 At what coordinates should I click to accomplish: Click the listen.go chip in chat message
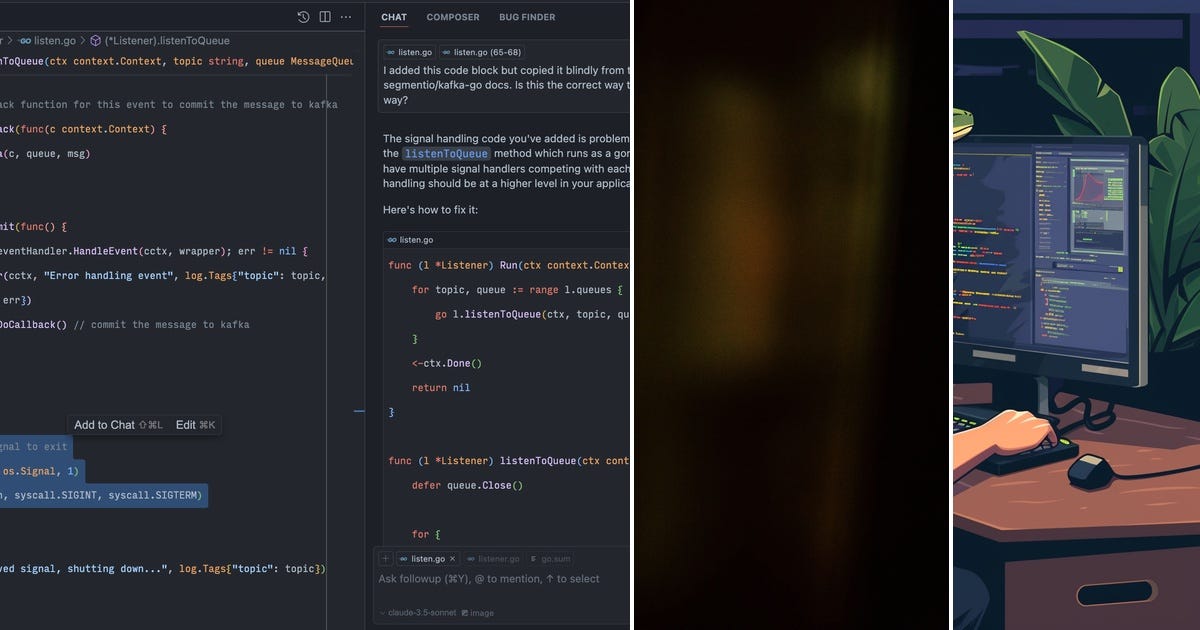coord(409,52)
